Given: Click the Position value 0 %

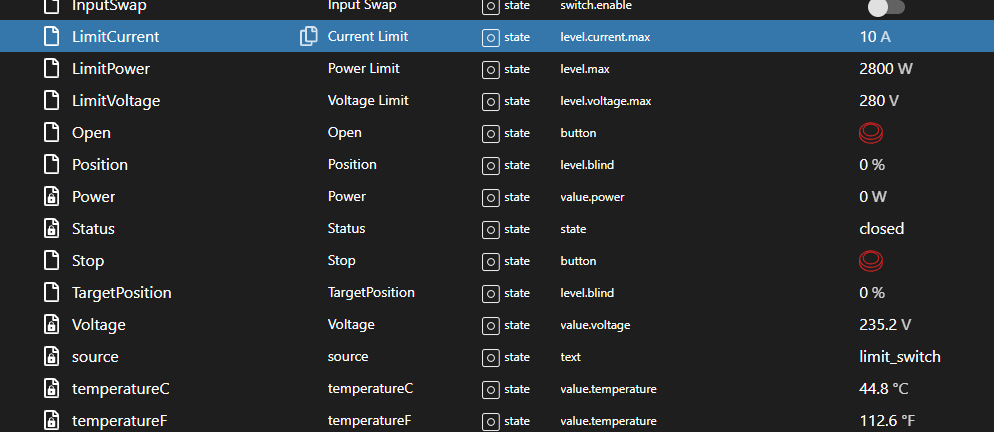Looking at the screenshot, I should (872, 165).
